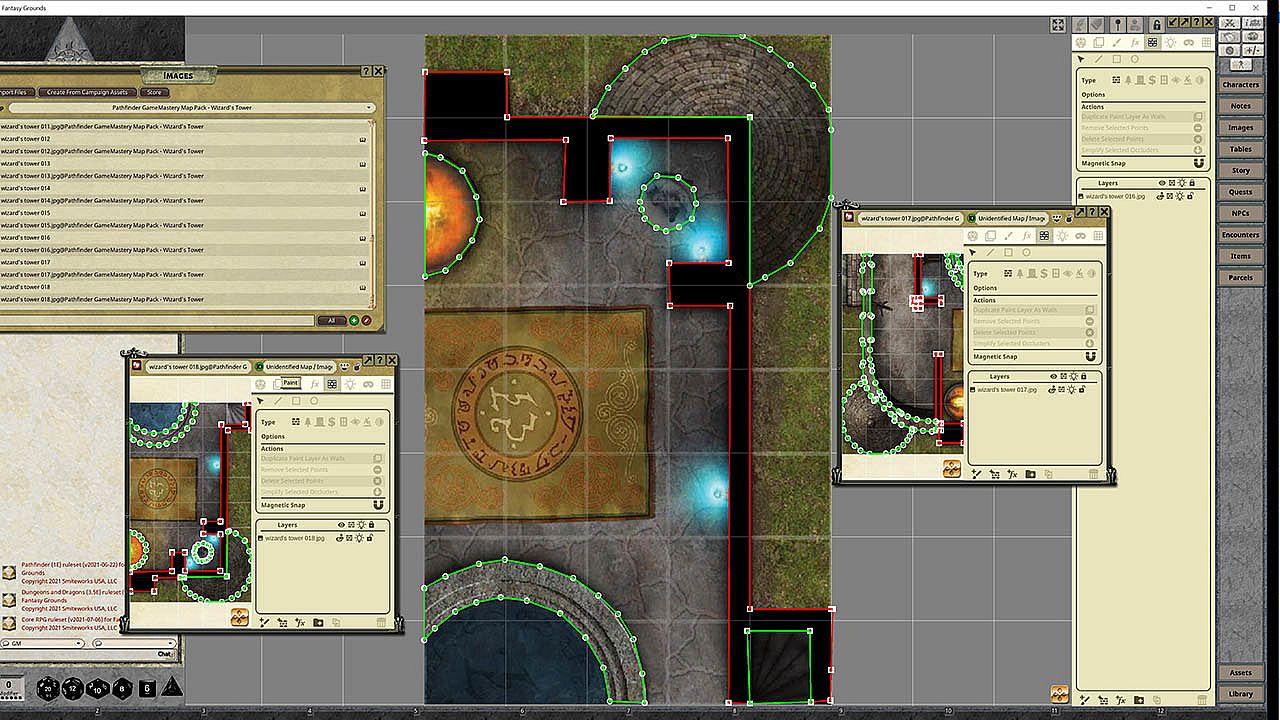Click the All filter button in Images
1280x720 pixels.
pos(331,321)
